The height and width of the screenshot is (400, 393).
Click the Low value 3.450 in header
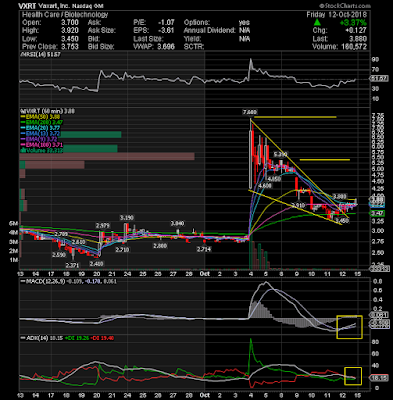[69, 39]
